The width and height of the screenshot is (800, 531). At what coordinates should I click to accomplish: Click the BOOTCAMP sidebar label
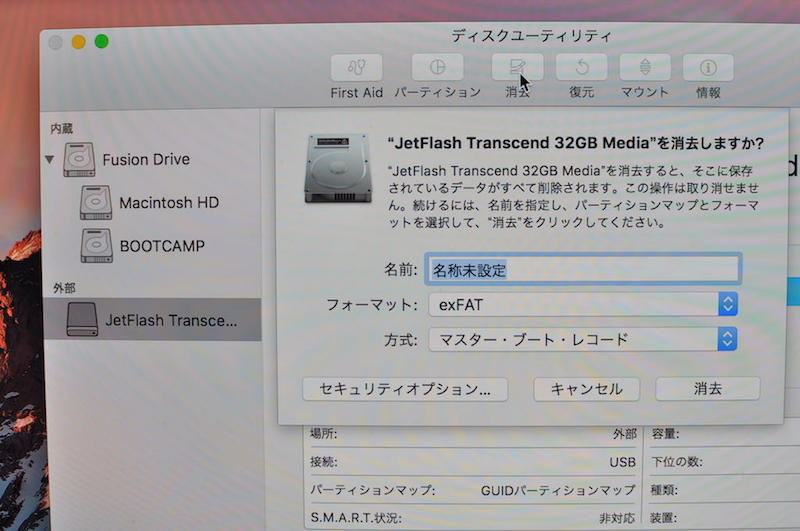(x=162, y=246)
